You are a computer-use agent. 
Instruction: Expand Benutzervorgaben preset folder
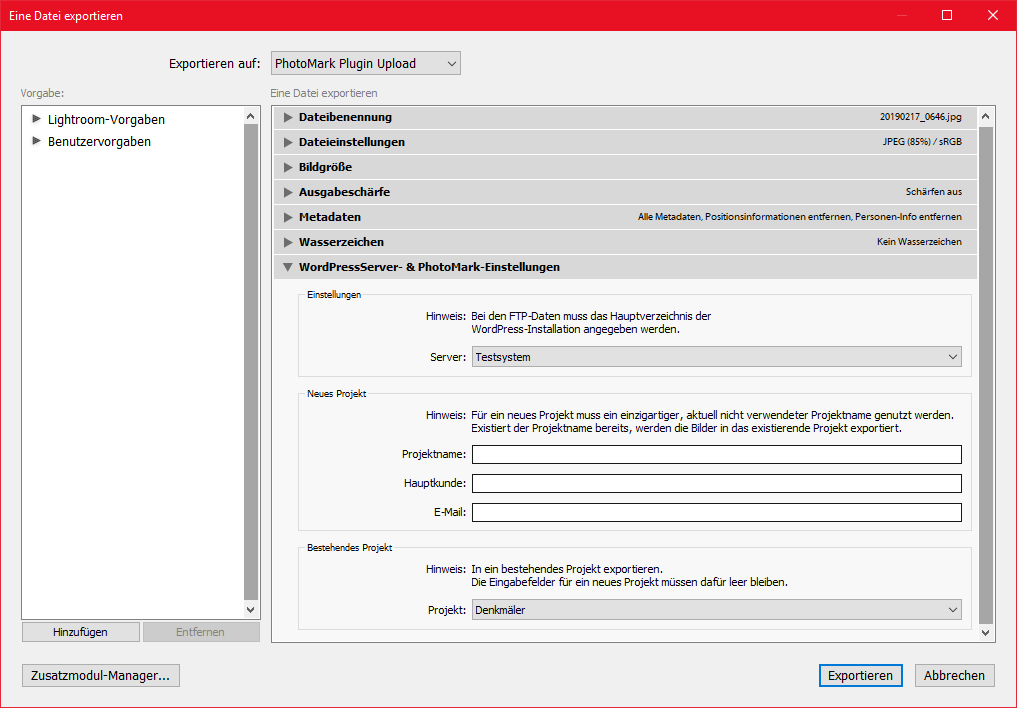coord(37,141)
